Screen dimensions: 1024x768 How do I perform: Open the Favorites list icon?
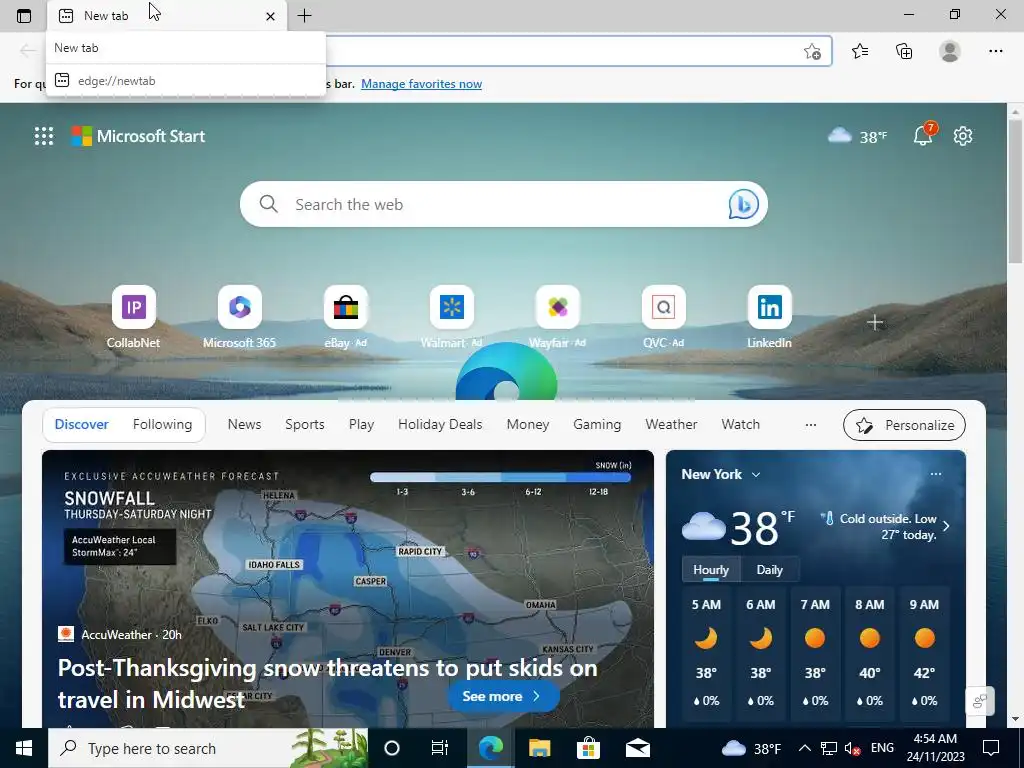[x=860, y=51]
